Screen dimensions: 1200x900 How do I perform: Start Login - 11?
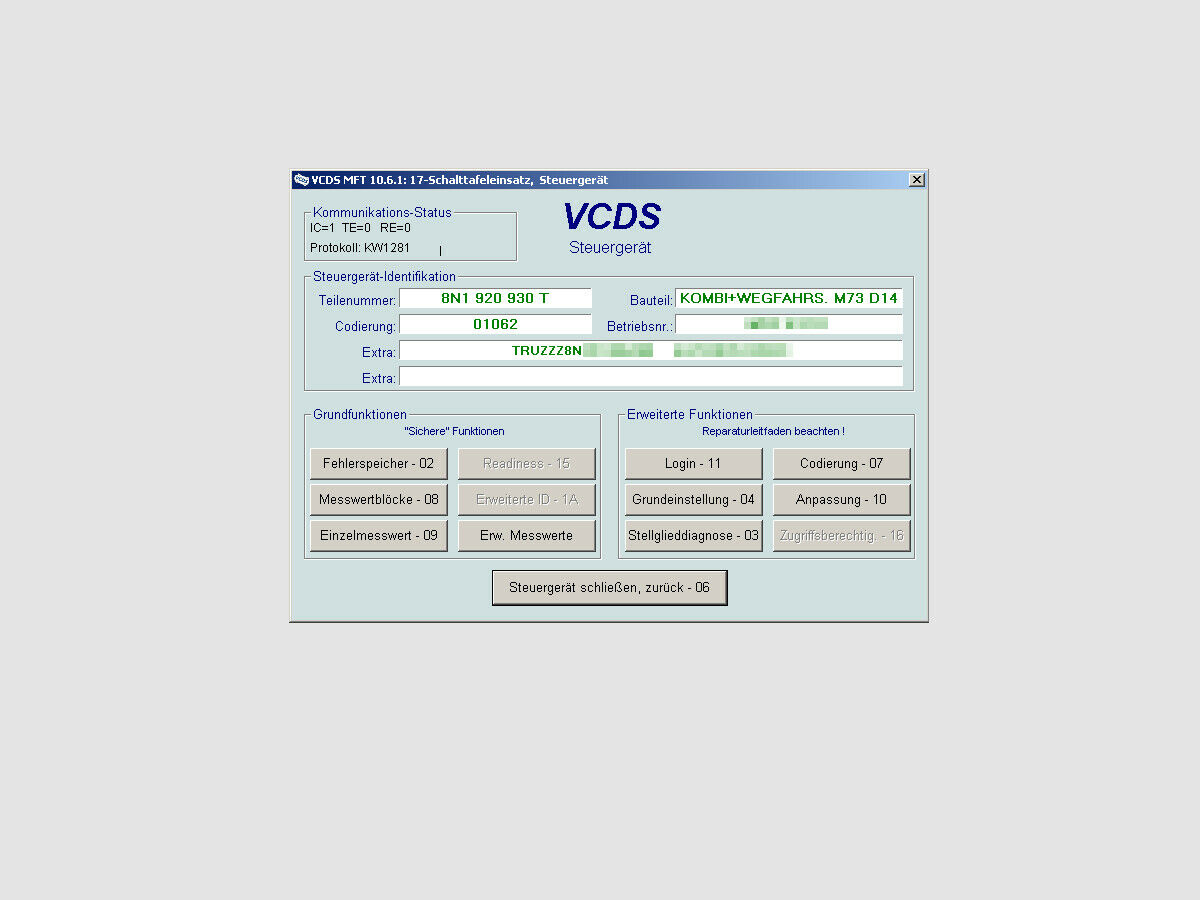click(x=693, y=464)
